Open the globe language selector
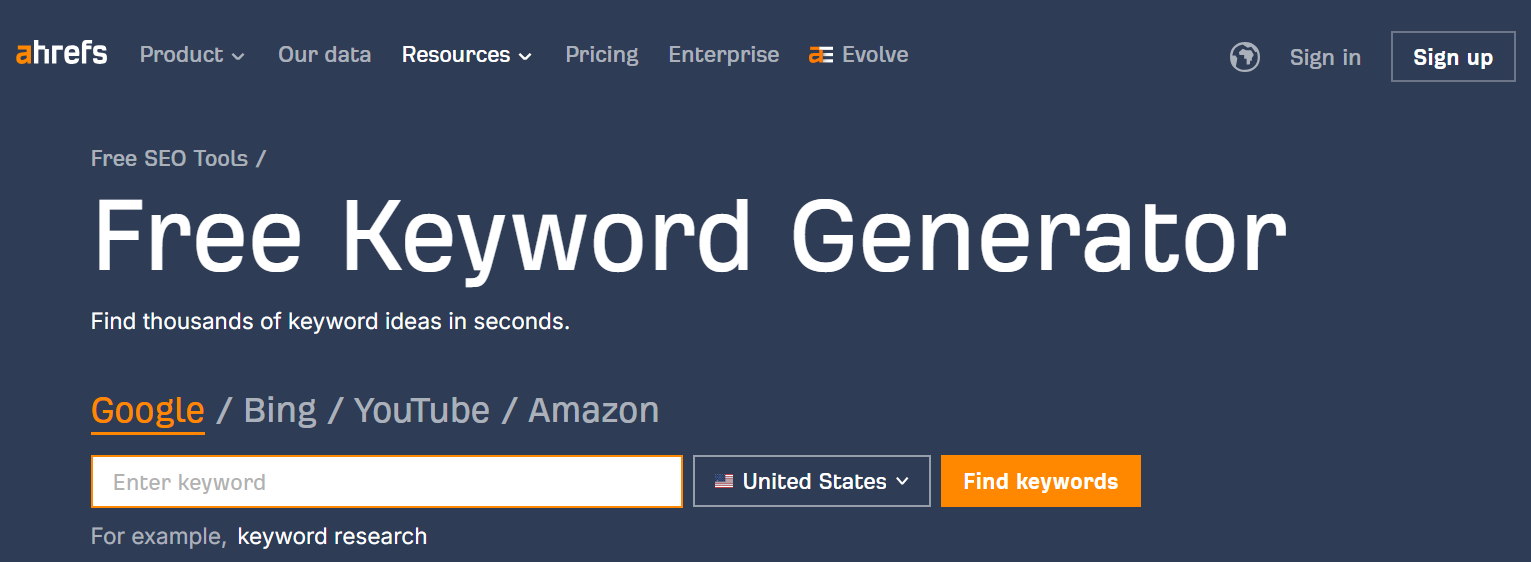Image resolution: width=1531 pixels, height=562 pixels. (1244, 57)
